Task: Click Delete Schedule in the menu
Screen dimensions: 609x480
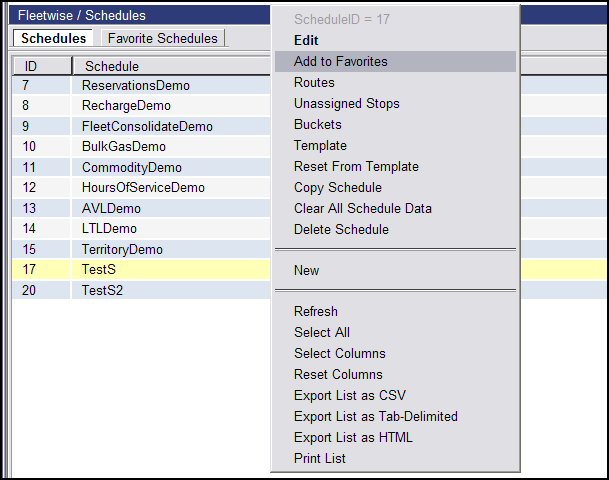Action: (x=395, y=229)
